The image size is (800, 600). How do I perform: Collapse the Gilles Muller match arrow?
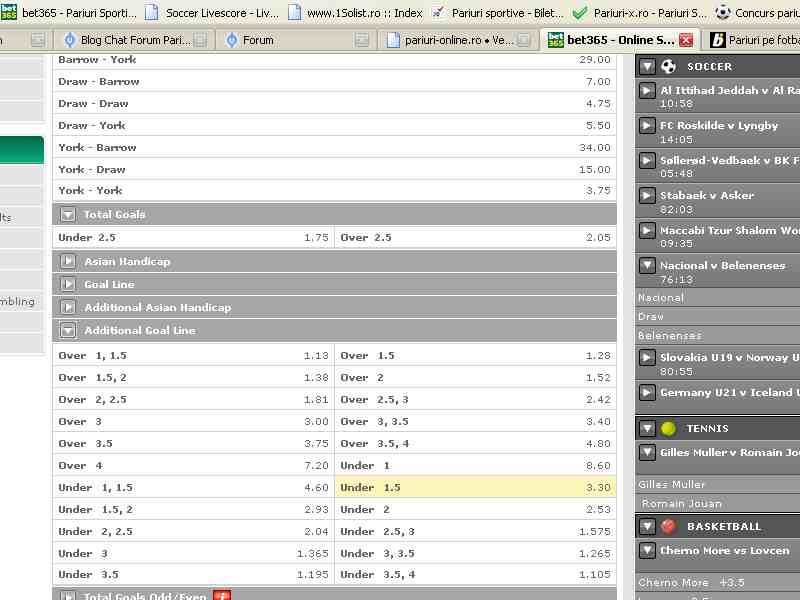tap(647, 453)
